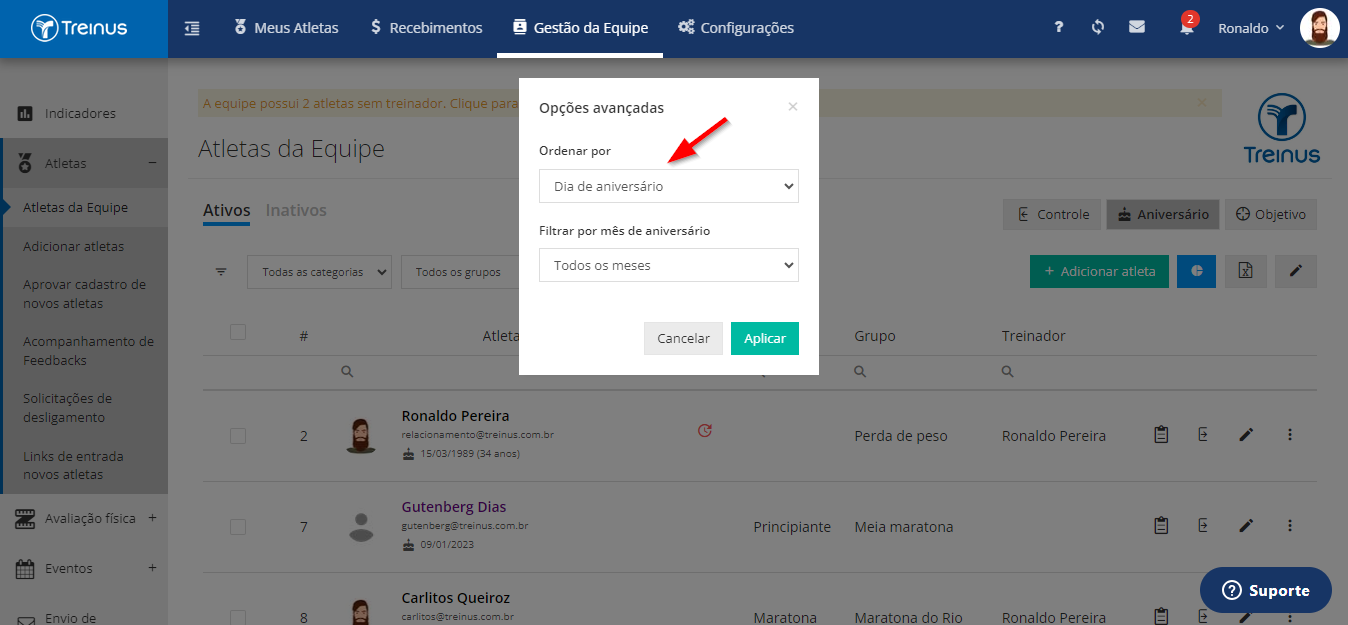Apply advanced options with Aplicar
The height and width of the screenshot is (625, 1348).
765,338
